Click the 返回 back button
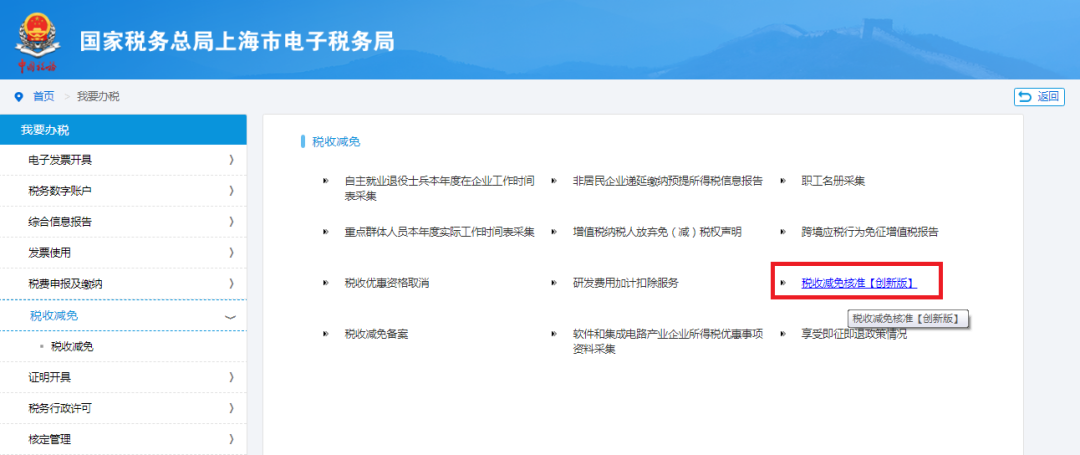 click(1038, 96)
